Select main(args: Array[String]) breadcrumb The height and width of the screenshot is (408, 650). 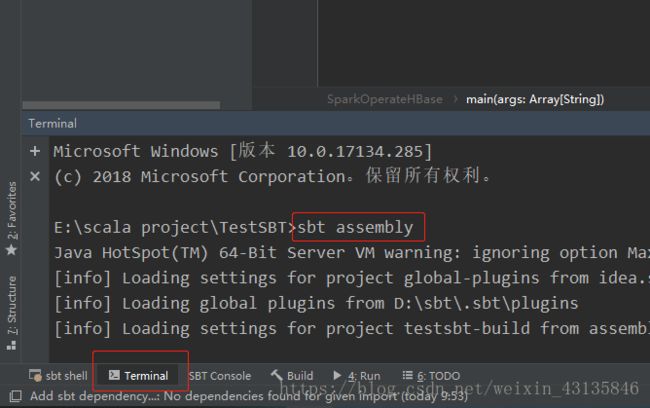[x=535, y=99]
